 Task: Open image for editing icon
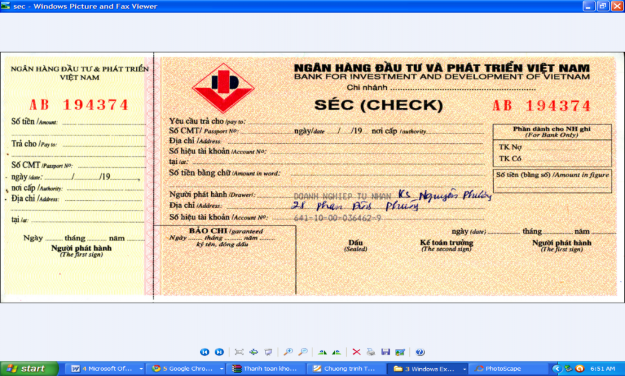click(x=400, y=352)
